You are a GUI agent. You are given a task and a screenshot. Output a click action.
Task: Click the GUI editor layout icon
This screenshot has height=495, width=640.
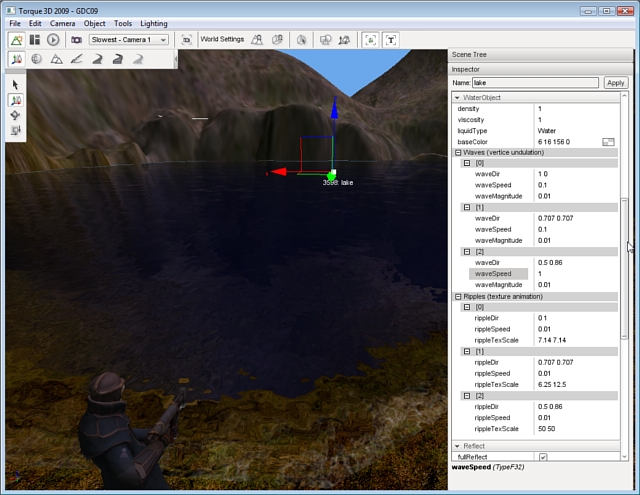click(35, 40)
